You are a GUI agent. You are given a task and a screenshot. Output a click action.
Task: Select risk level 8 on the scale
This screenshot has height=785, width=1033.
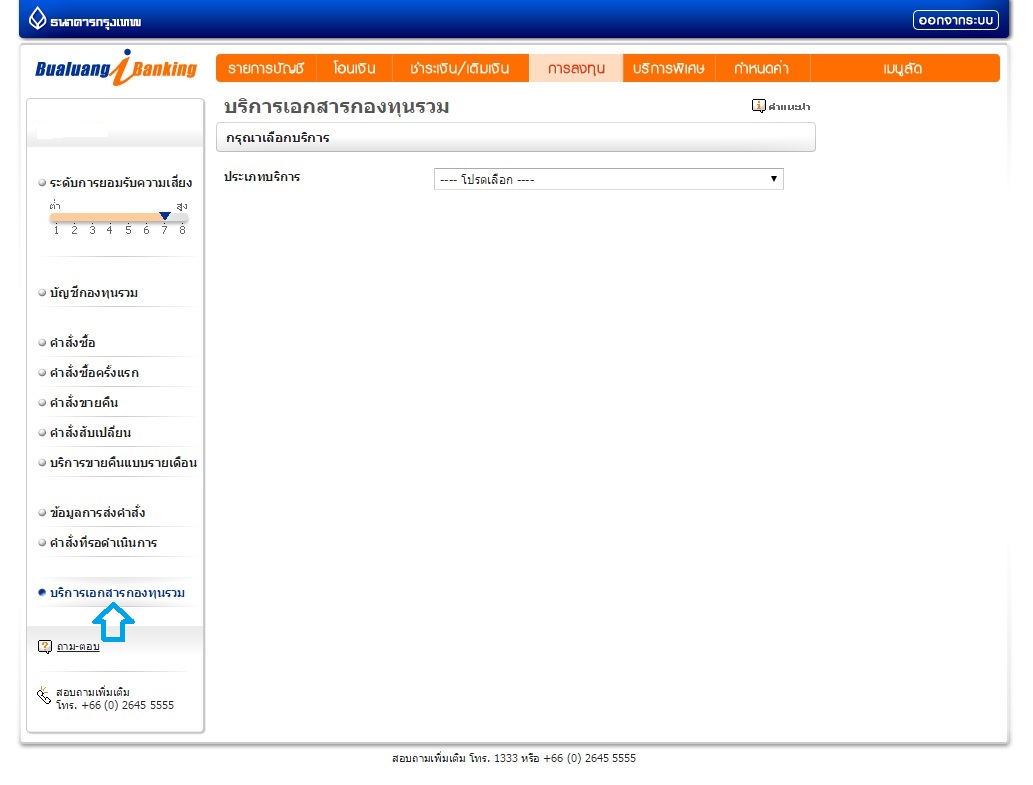(x=182, y=230)
